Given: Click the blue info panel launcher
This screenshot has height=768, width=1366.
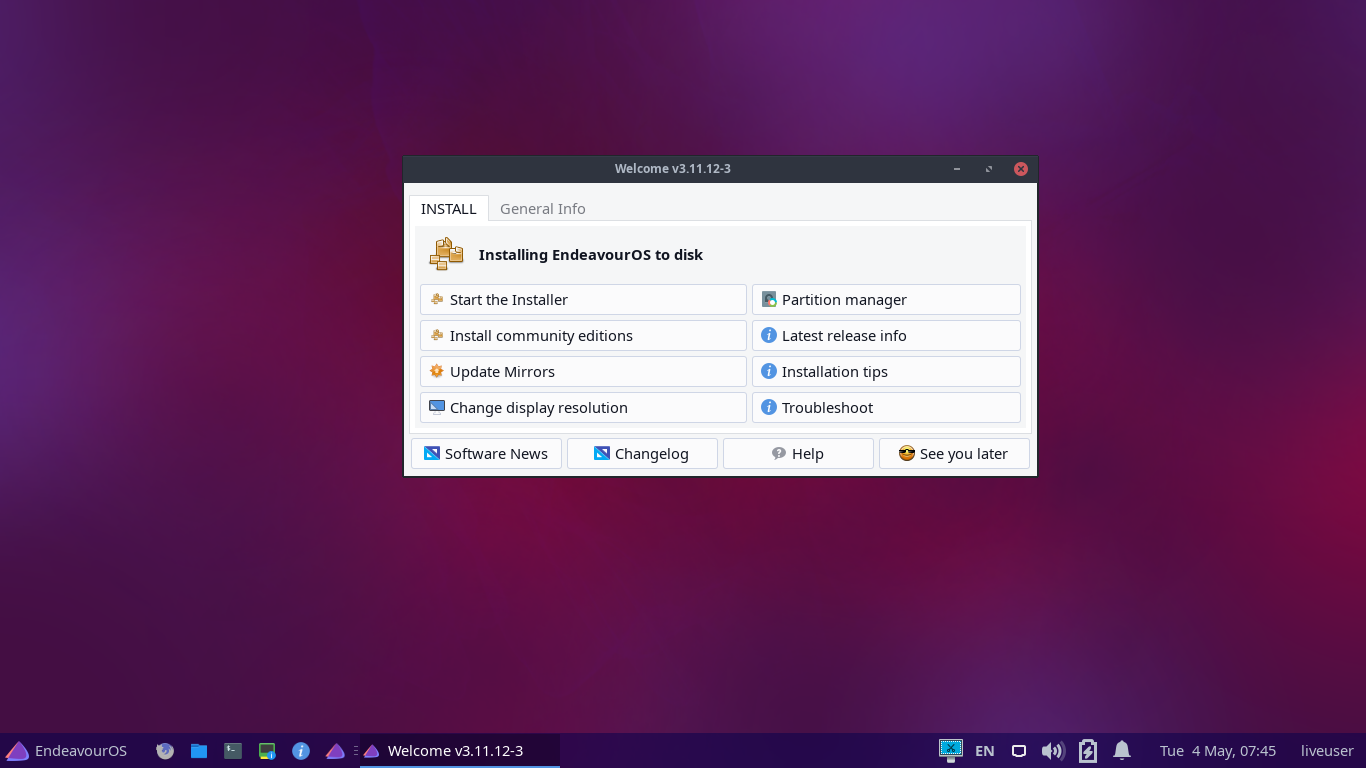Looking at the screenshot, I should [301, 750].
